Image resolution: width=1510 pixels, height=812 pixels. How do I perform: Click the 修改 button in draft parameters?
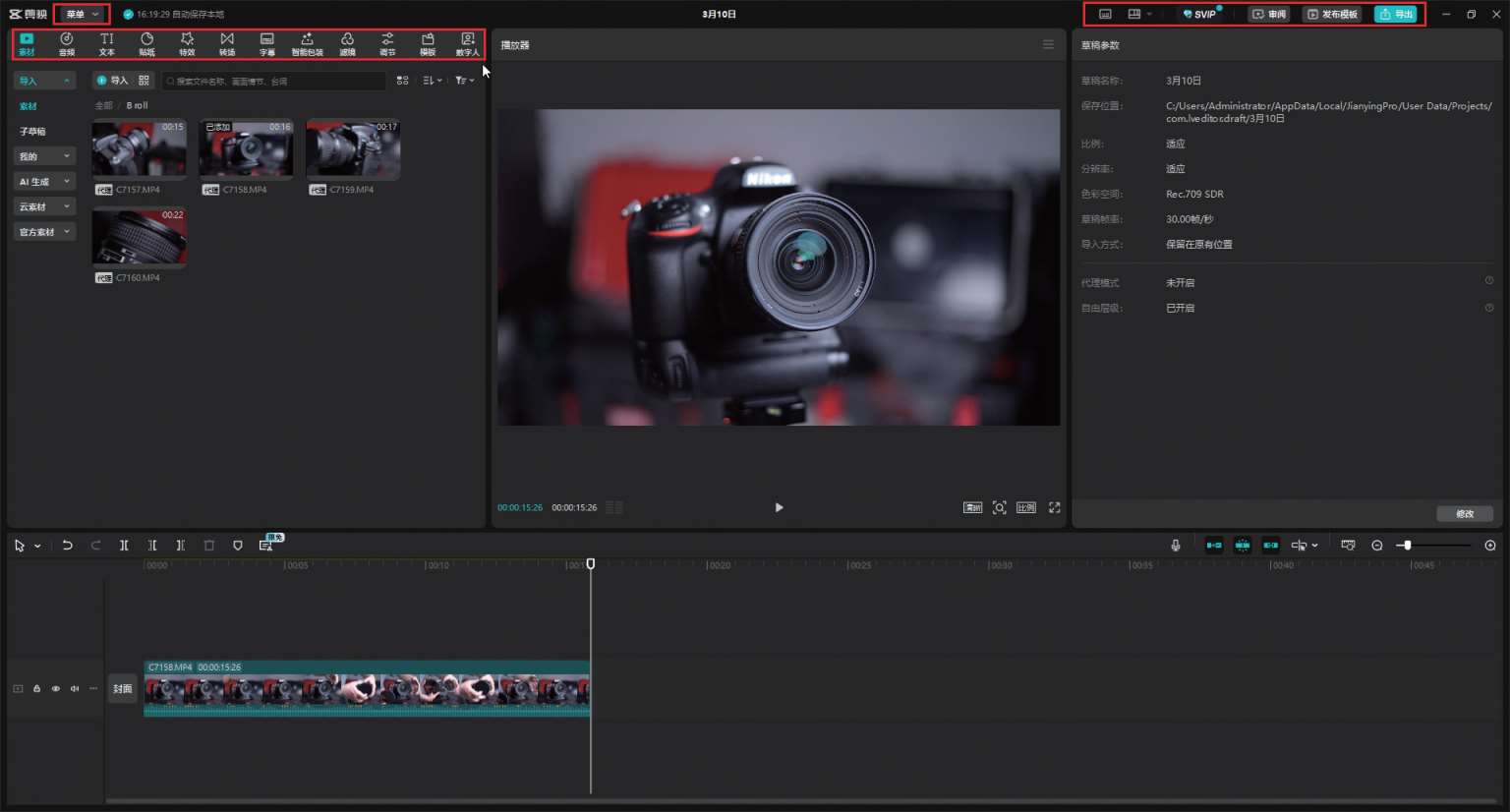click(1464, 514)
